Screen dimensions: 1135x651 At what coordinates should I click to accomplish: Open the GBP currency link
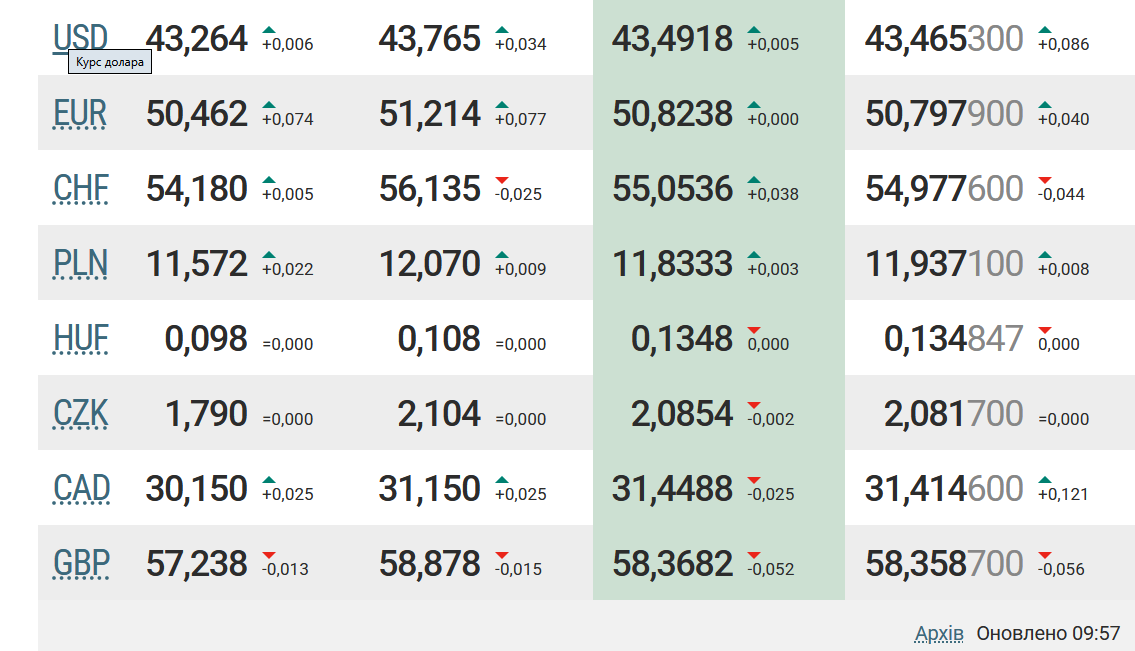click(x=81, y=563)
